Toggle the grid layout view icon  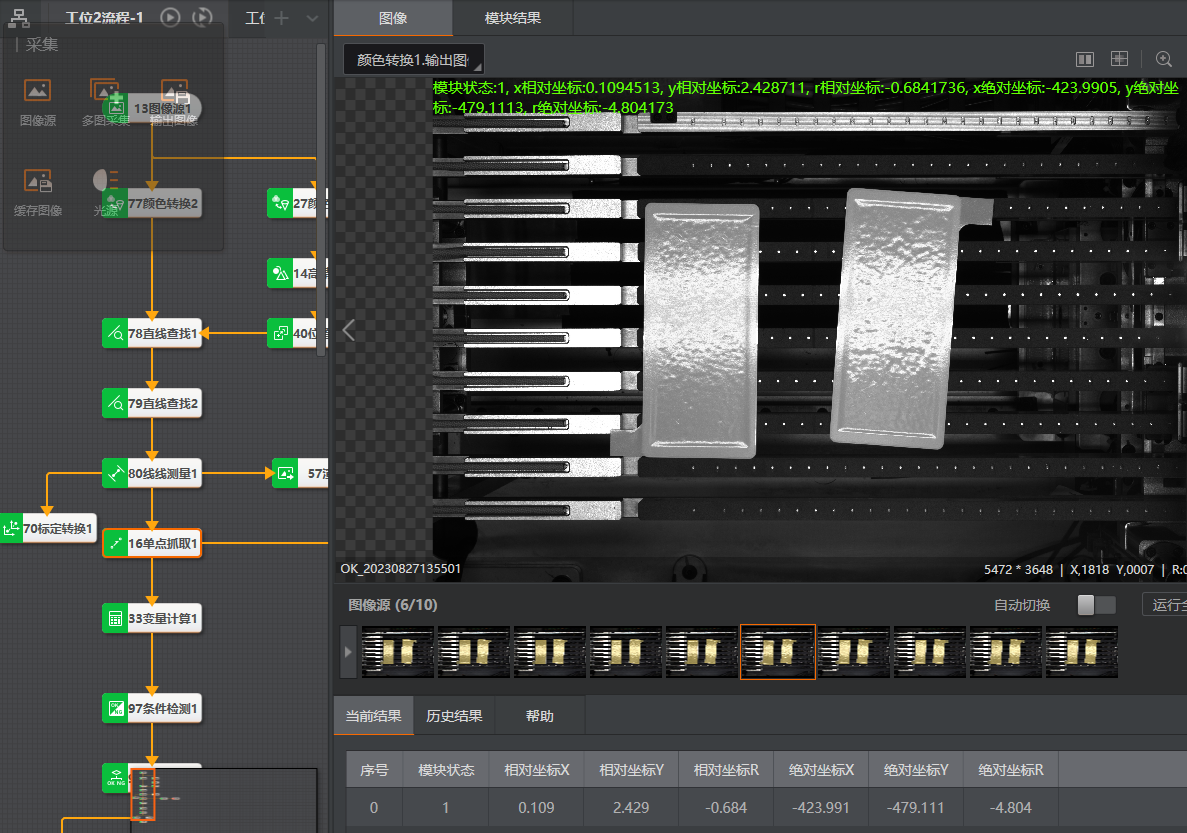(x=1119, y=59)
